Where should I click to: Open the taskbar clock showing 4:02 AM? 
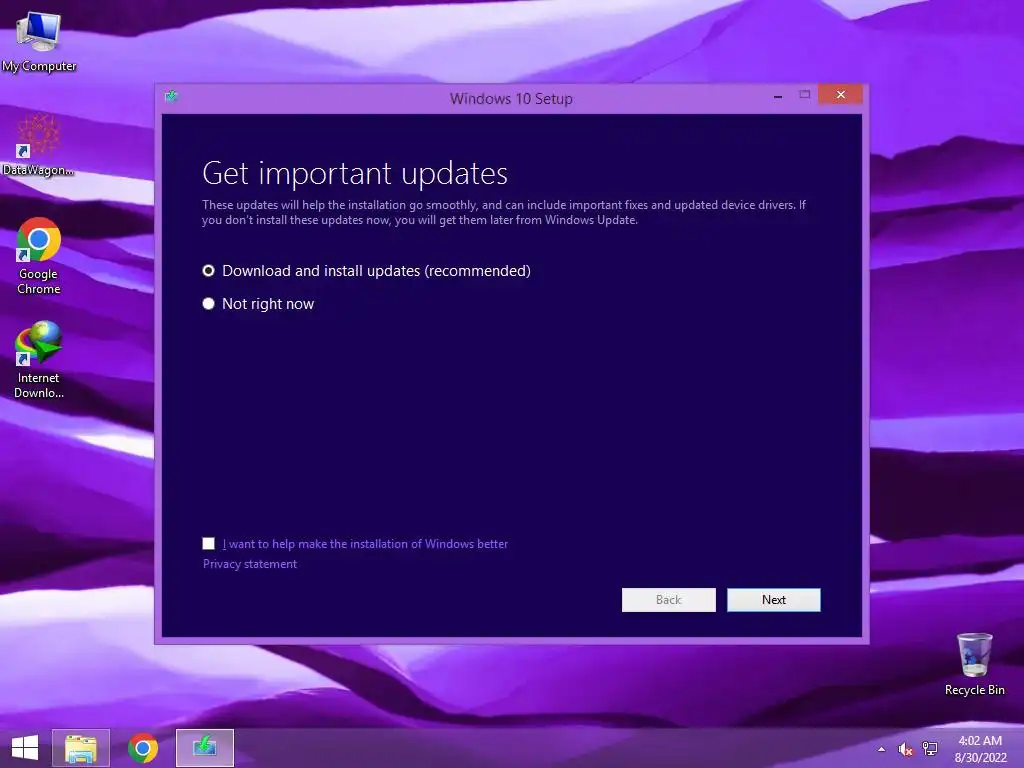click(980, 749)
